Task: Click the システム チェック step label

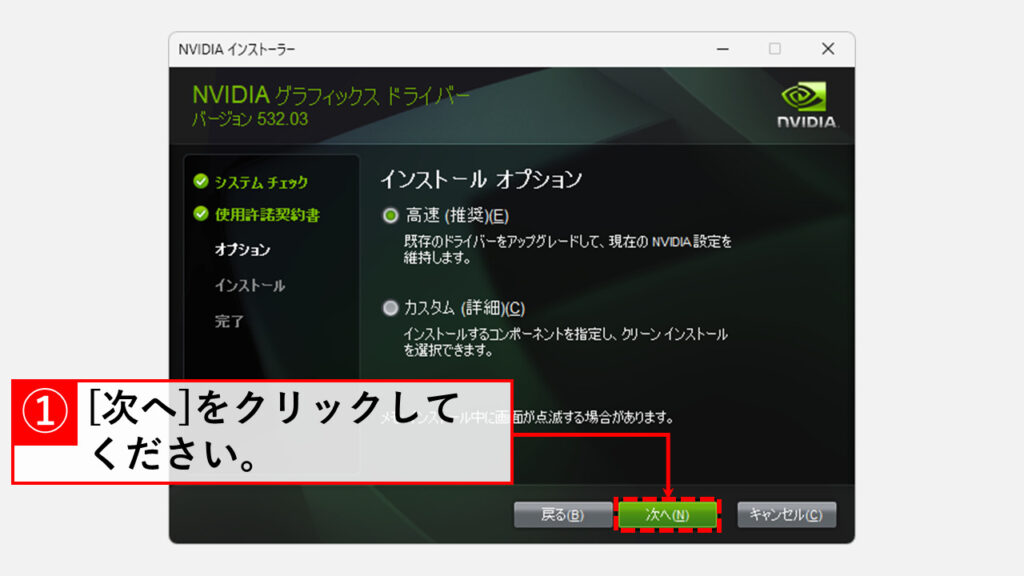Action: coord(261,182)
